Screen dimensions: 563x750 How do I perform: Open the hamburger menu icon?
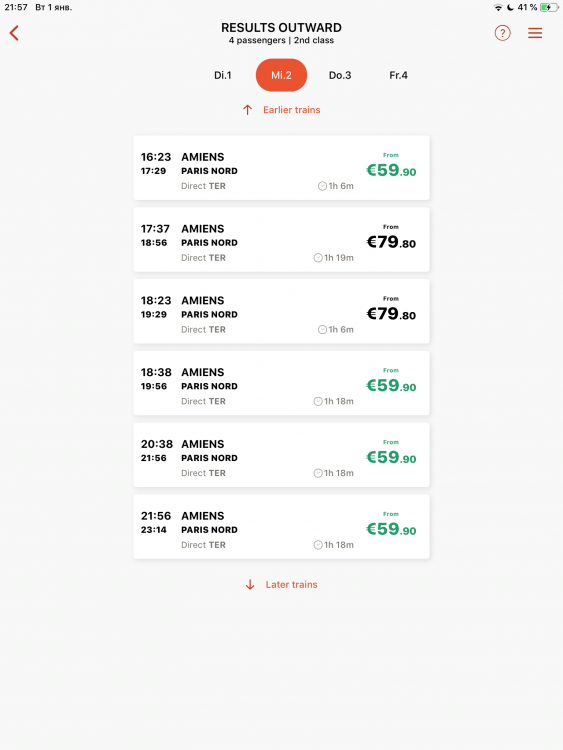(x=535, y=33)
